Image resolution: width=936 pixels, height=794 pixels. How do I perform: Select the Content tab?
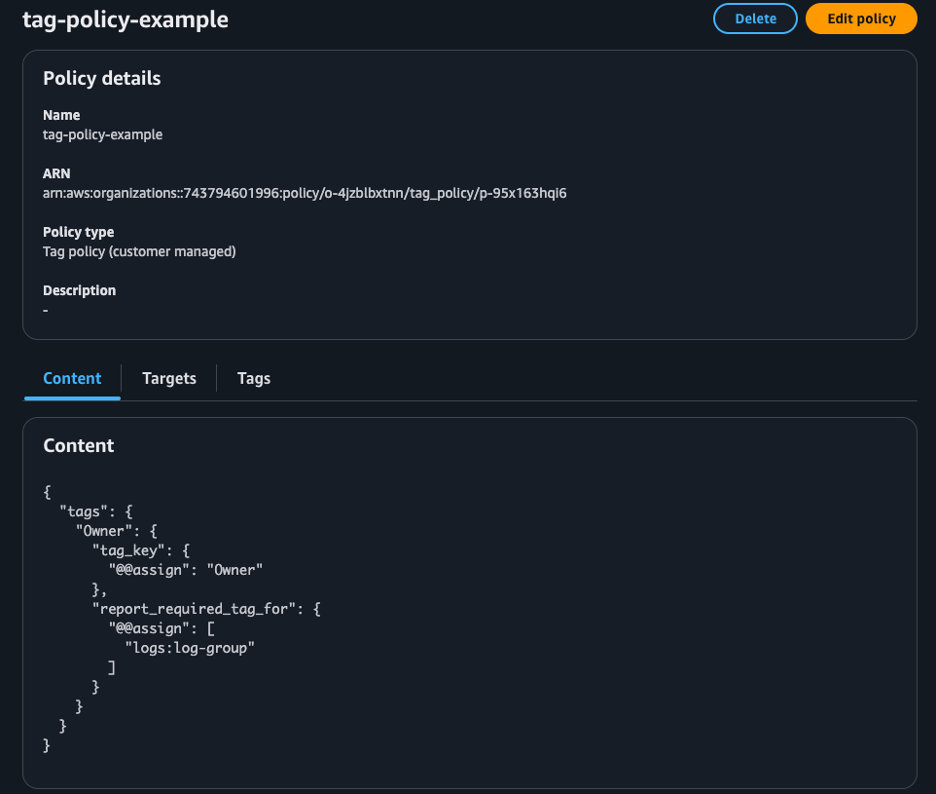coord(71,378)
